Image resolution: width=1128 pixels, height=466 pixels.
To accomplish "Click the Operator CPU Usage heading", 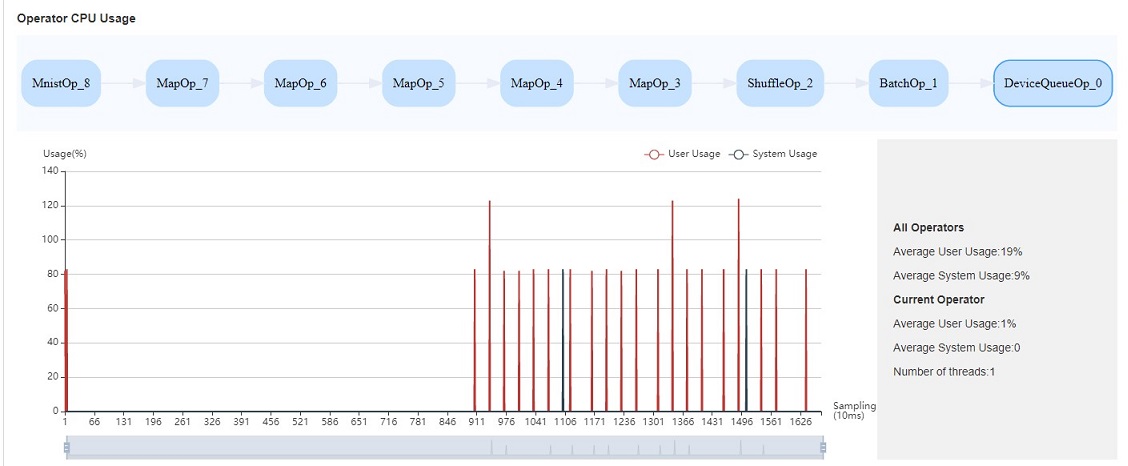I will pos(76,18).
